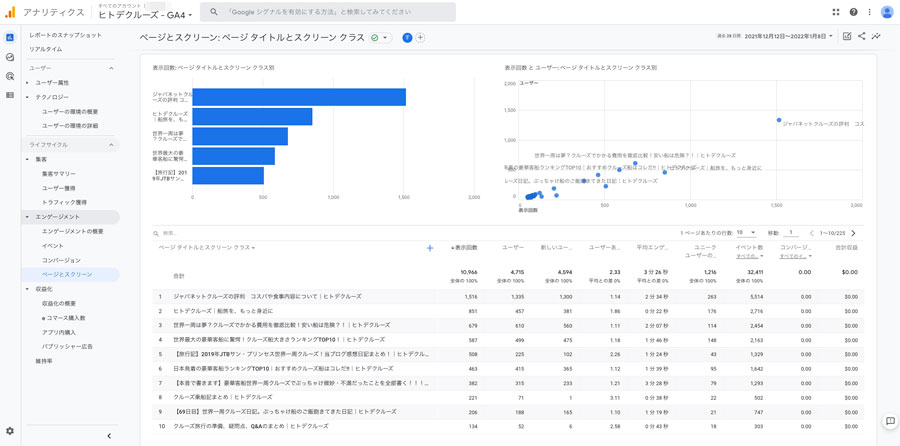Go to previous table page arrow

pyautogui.click(x=812, y=233)
